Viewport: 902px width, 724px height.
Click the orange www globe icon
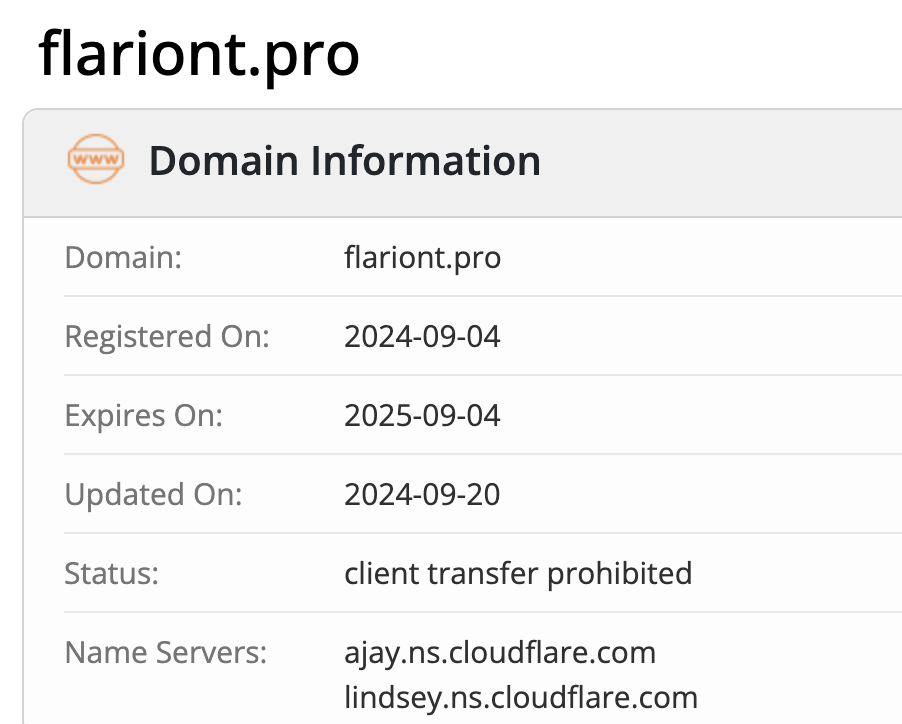tap(96, 159)
